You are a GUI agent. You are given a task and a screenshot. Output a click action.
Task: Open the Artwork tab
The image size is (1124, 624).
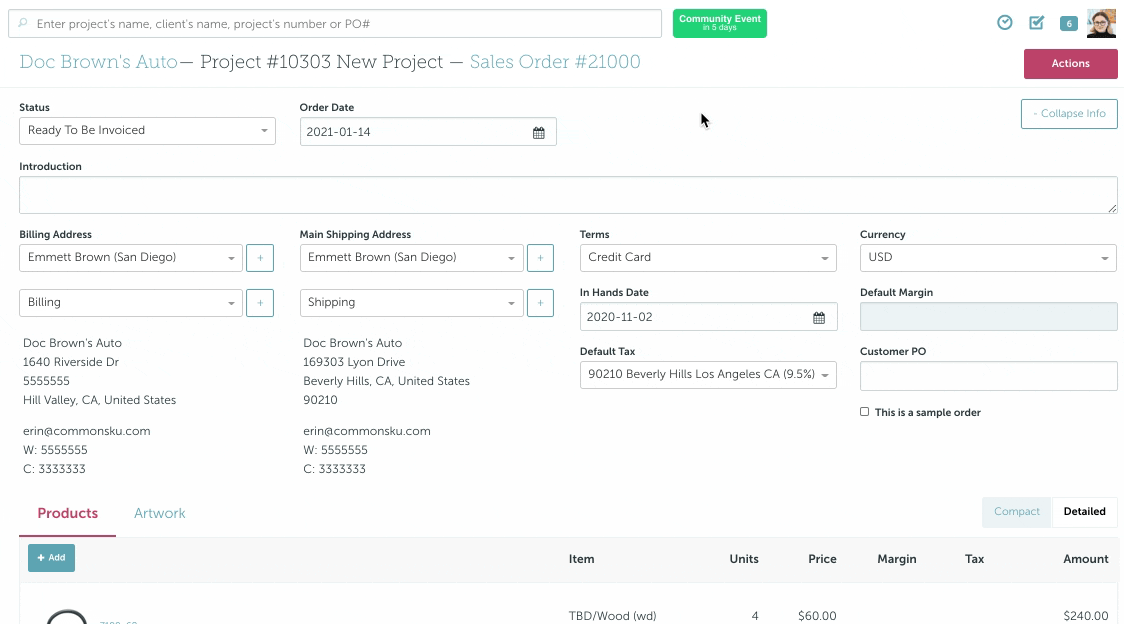click(160, 514)
